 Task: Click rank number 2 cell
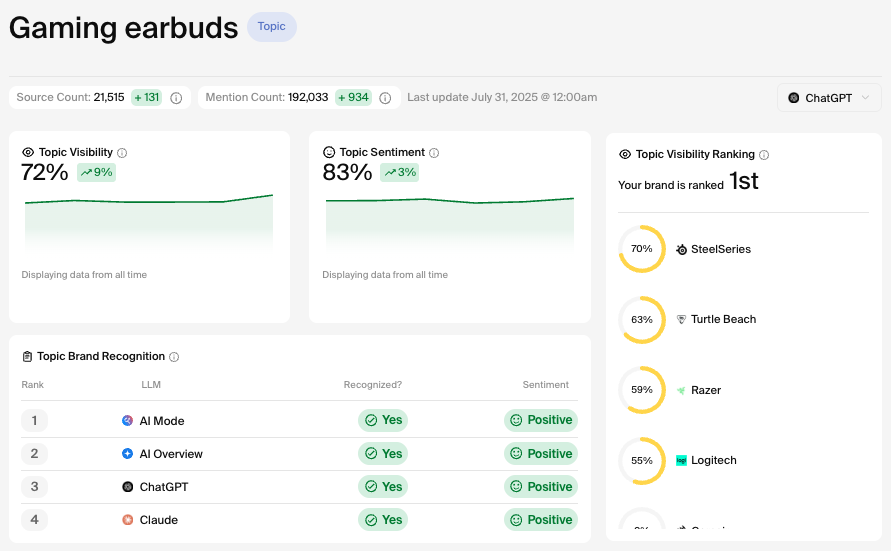pos(34,453)
